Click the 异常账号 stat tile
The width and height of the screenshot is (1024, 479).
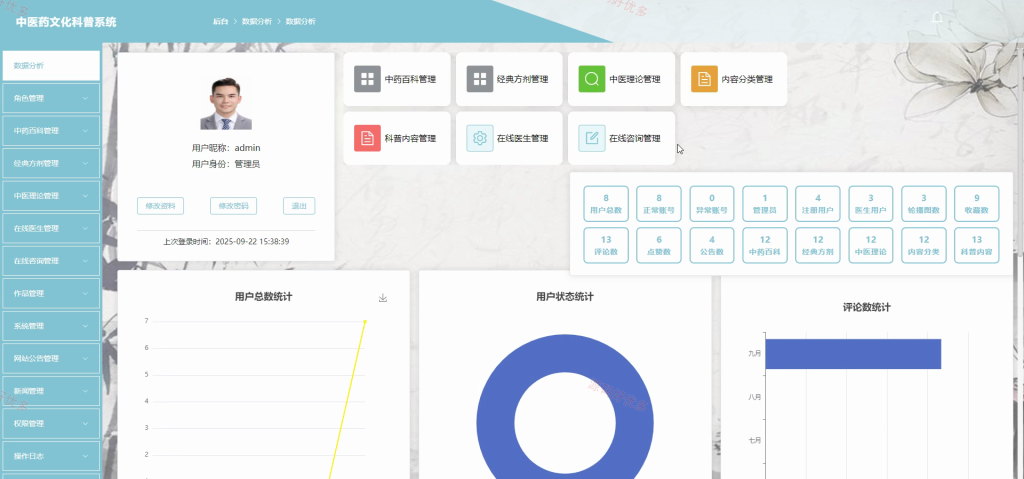pos(712,204)
